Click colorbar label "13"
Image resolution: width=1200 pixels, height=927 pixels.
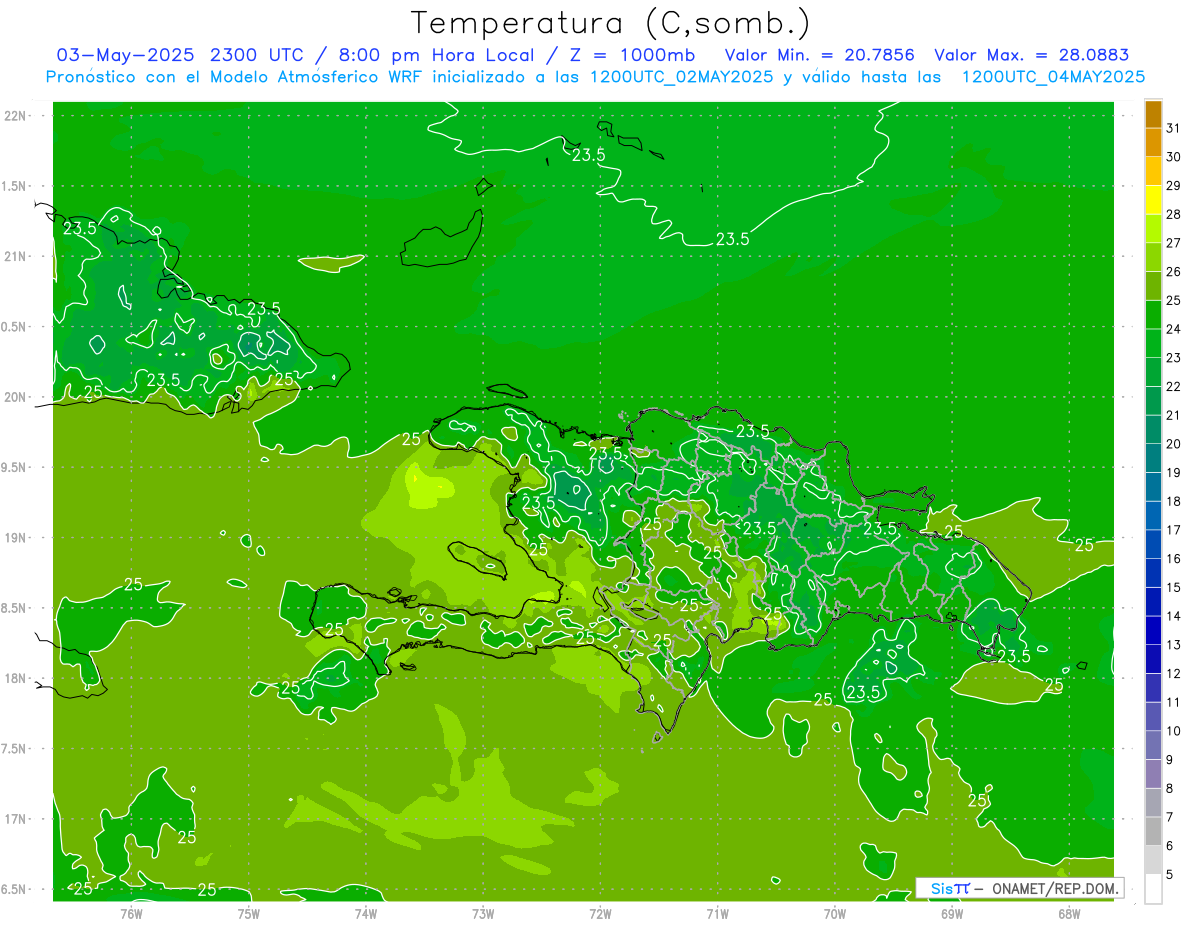(1174, 645)
